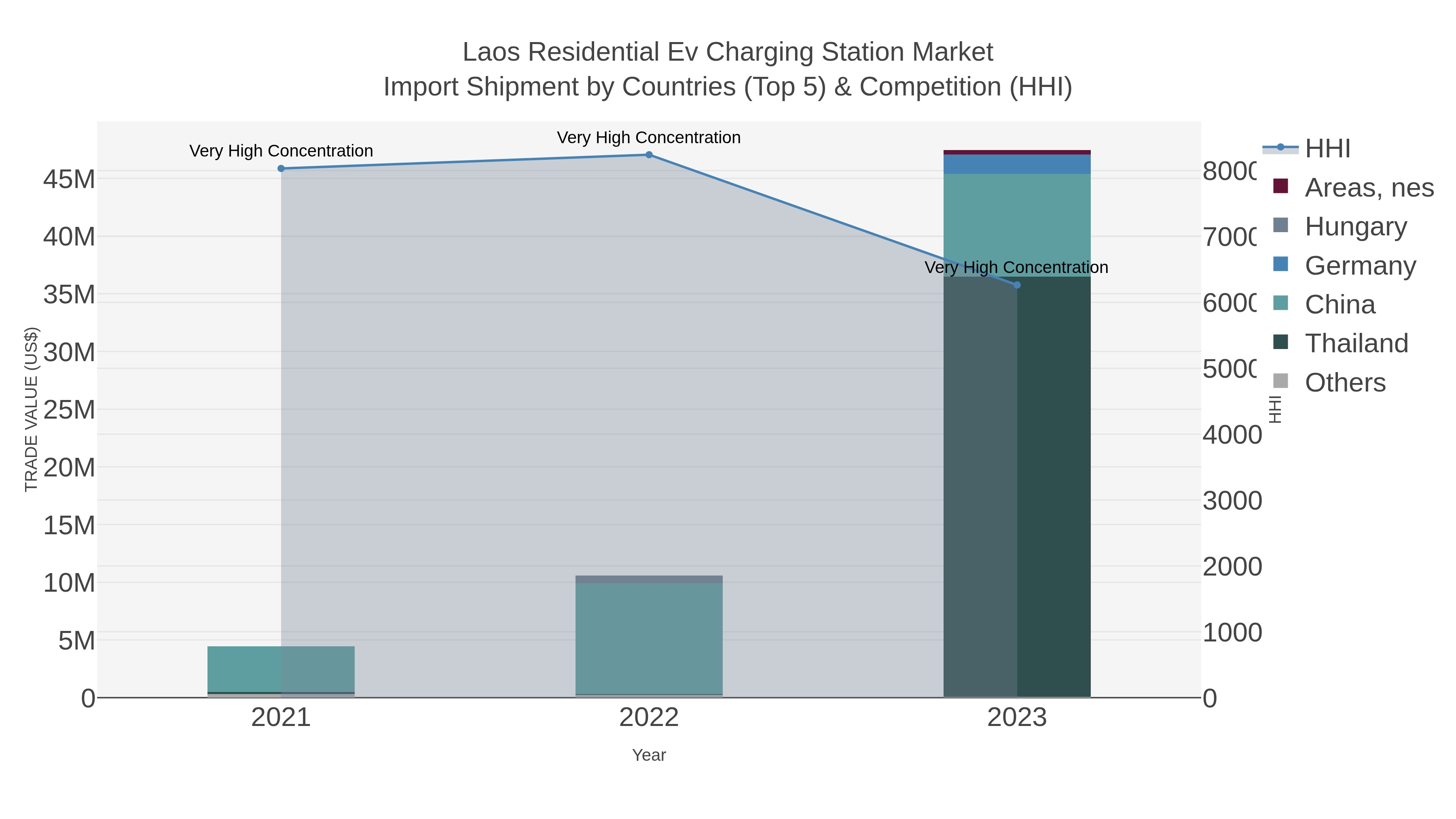This screenshot has height=819, width=1456.
Task: Click the Hungary legend color swatch
Action: (x=1280, y=226)
